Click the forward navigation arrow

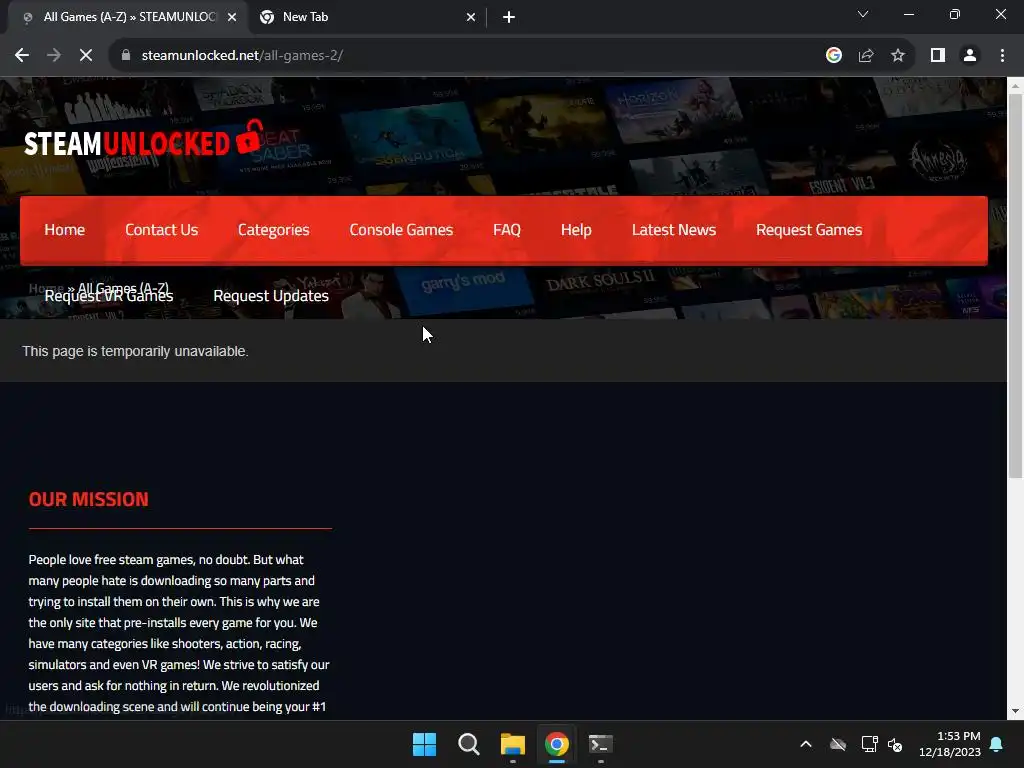[54, 56]
